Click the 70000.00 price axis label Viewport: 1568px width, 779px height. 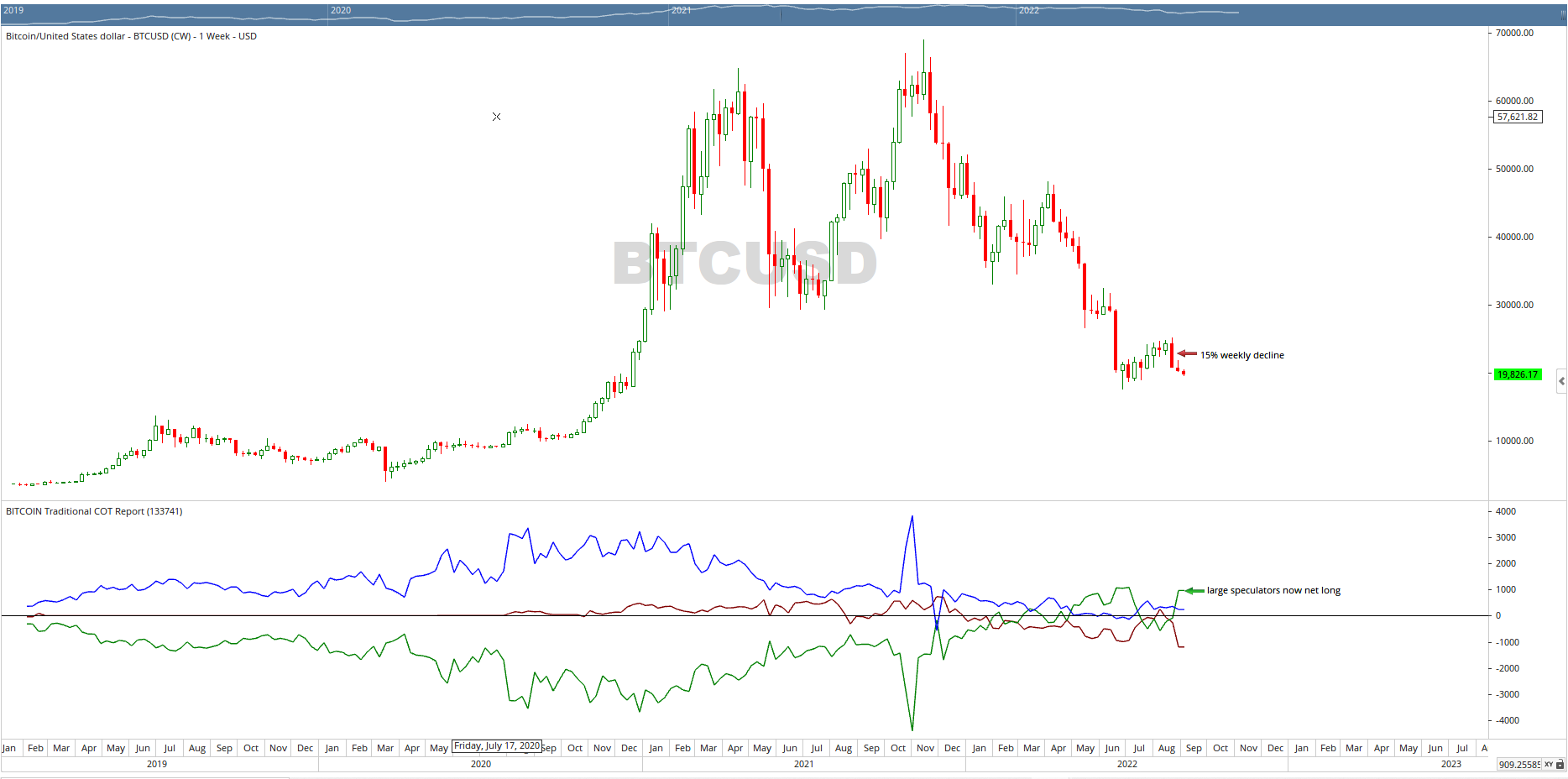click(x=1514, y=33)
